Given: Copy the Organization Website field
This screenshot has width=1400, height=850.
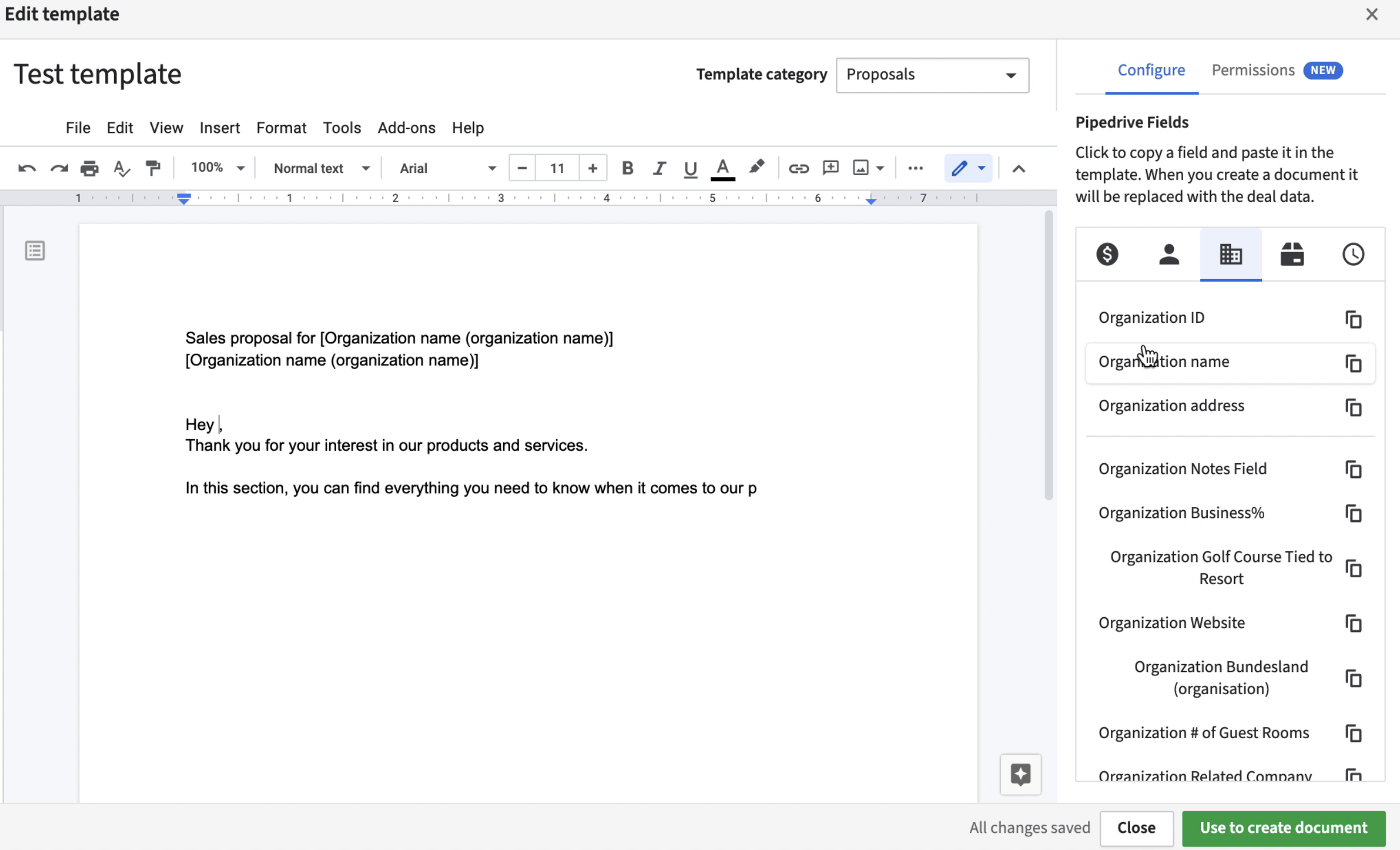Looking at the screenshot, I should [1353, 624].
